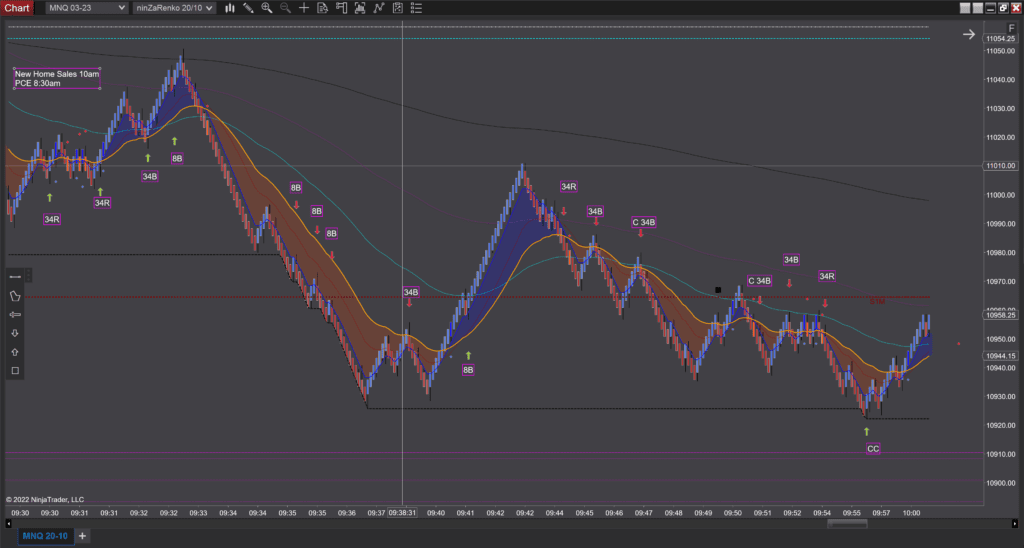Click the right arrow scroll-to-latest button
Screen dimensions: 1024x548
[968, 34]
